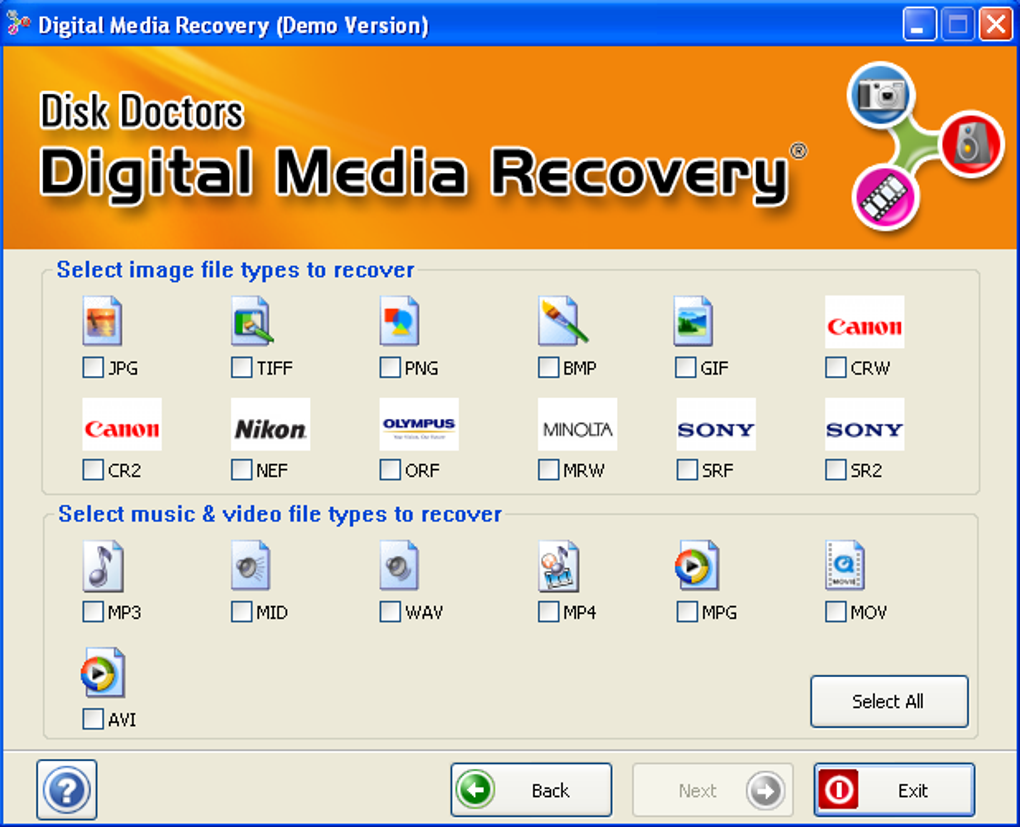1020x827 pixels.
Task: Click the MP3 music note icon
Action: (x=103, y=565)
